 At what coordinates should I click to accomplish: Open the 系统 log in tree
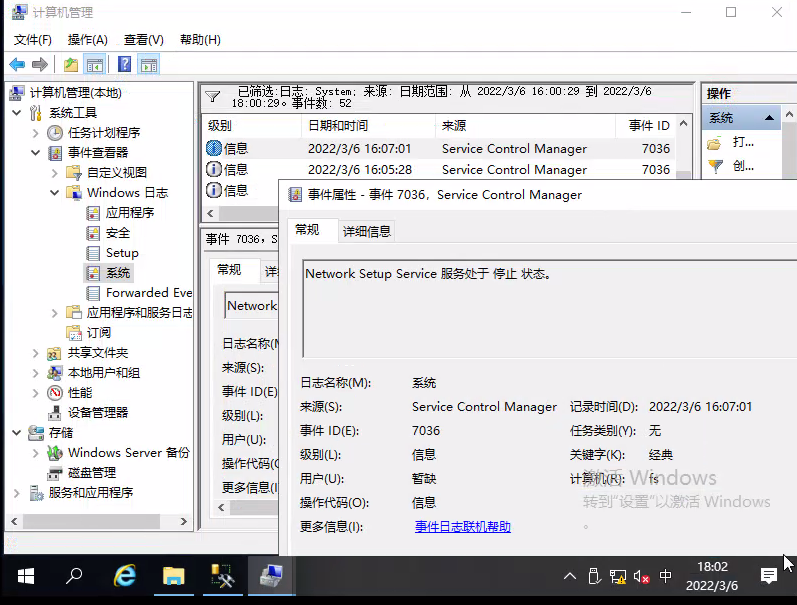coord(117,273)
